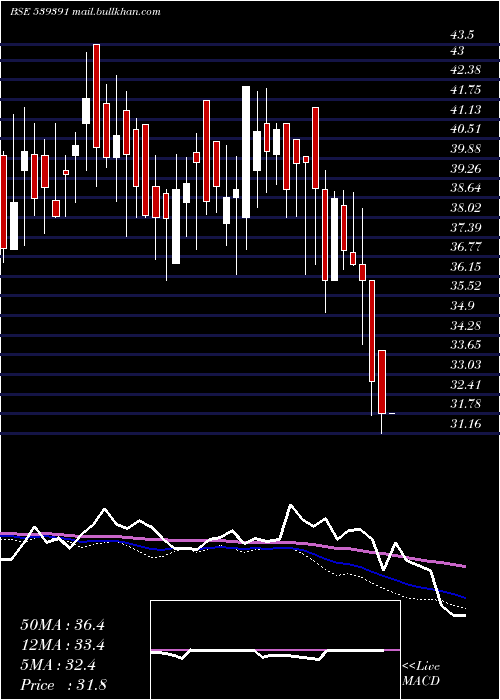Viewport: 500px width, 700px height.
Task: Click the 39.88 price axis label
Action: coord(465,148)
